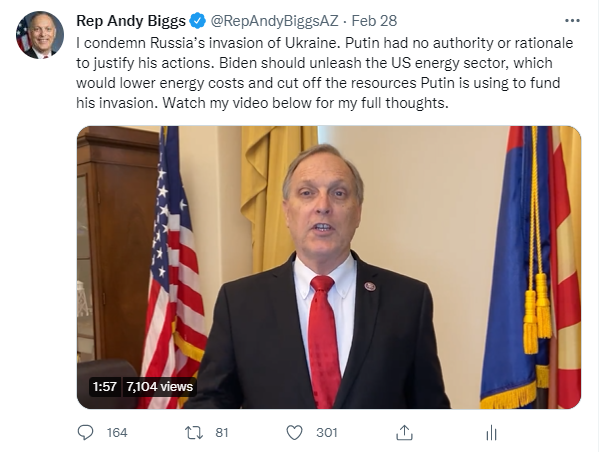This screenshot has width=600, height=452.
Task: Open Rep Andy Biggs profile picture
Action: [x=40, y=35]
